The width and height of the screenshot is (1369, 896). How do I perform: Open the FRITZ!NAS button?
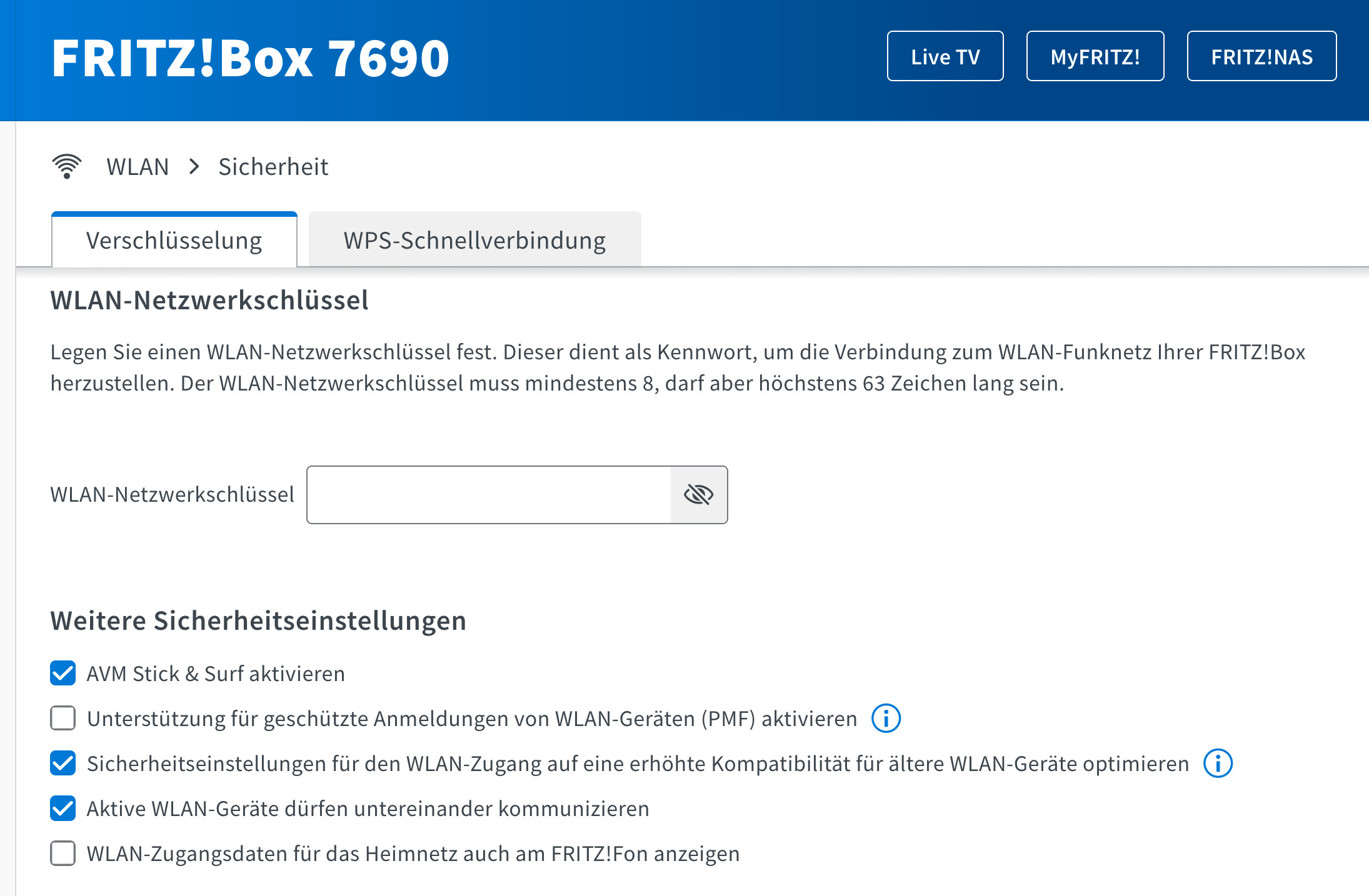pos(1261,57)
